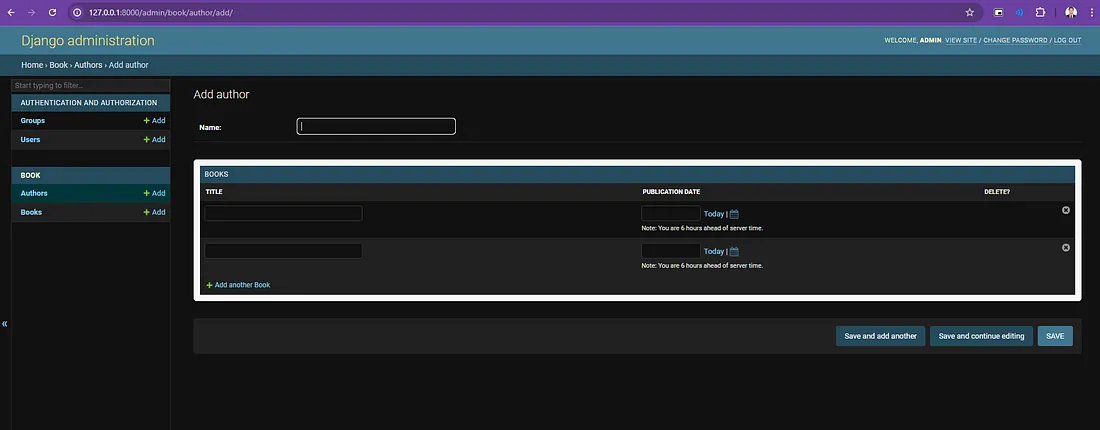
Task: Click the second book Title field
Action: 283,250
